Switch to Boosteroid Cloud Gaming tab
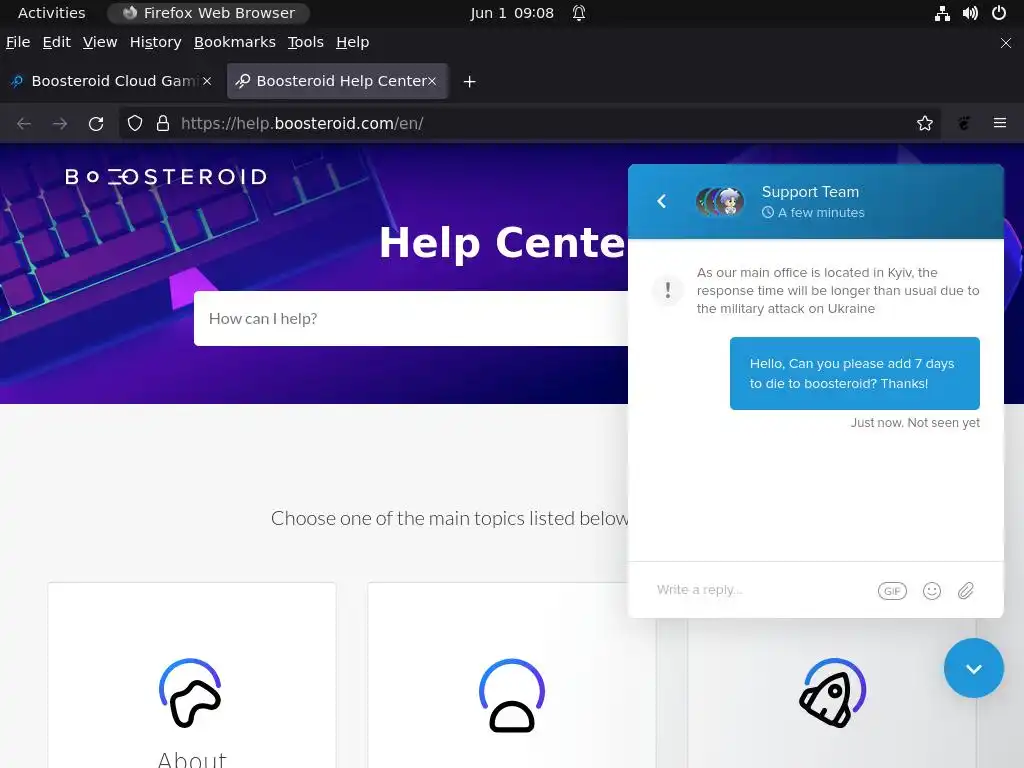Screen dimensions: 1024x768 click(110, 81)
